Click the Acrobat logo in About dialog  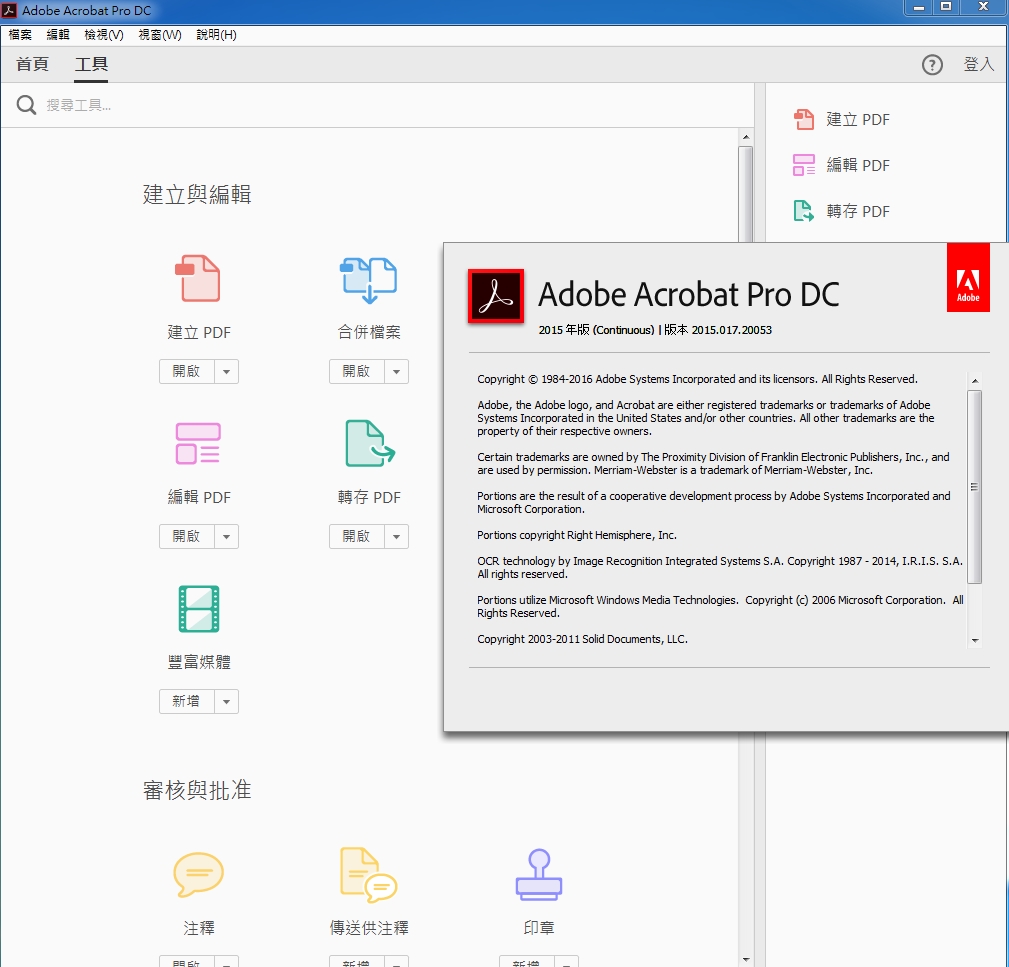(495, 296)
